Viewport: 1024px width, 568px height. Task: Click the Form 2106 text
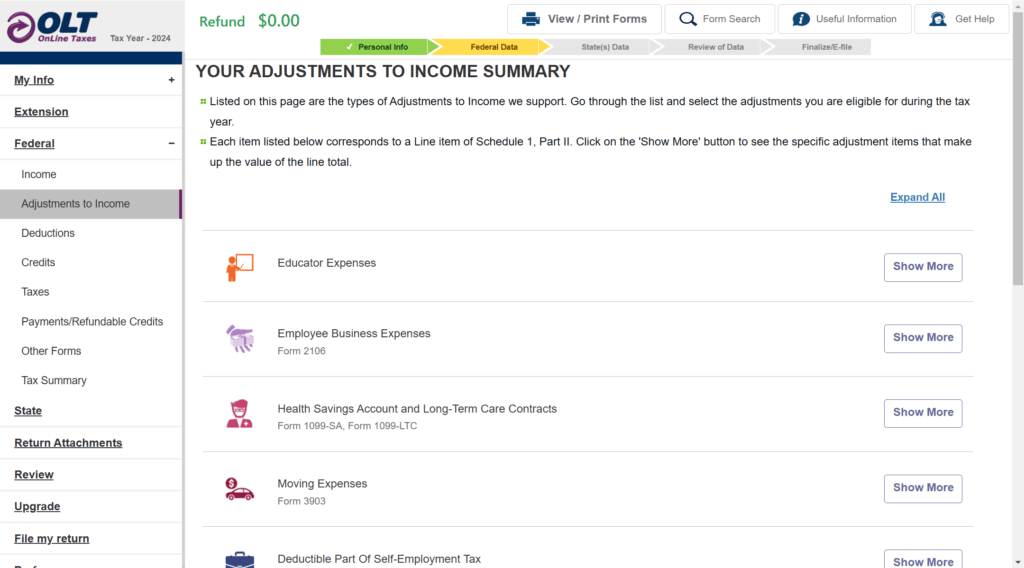301,351
